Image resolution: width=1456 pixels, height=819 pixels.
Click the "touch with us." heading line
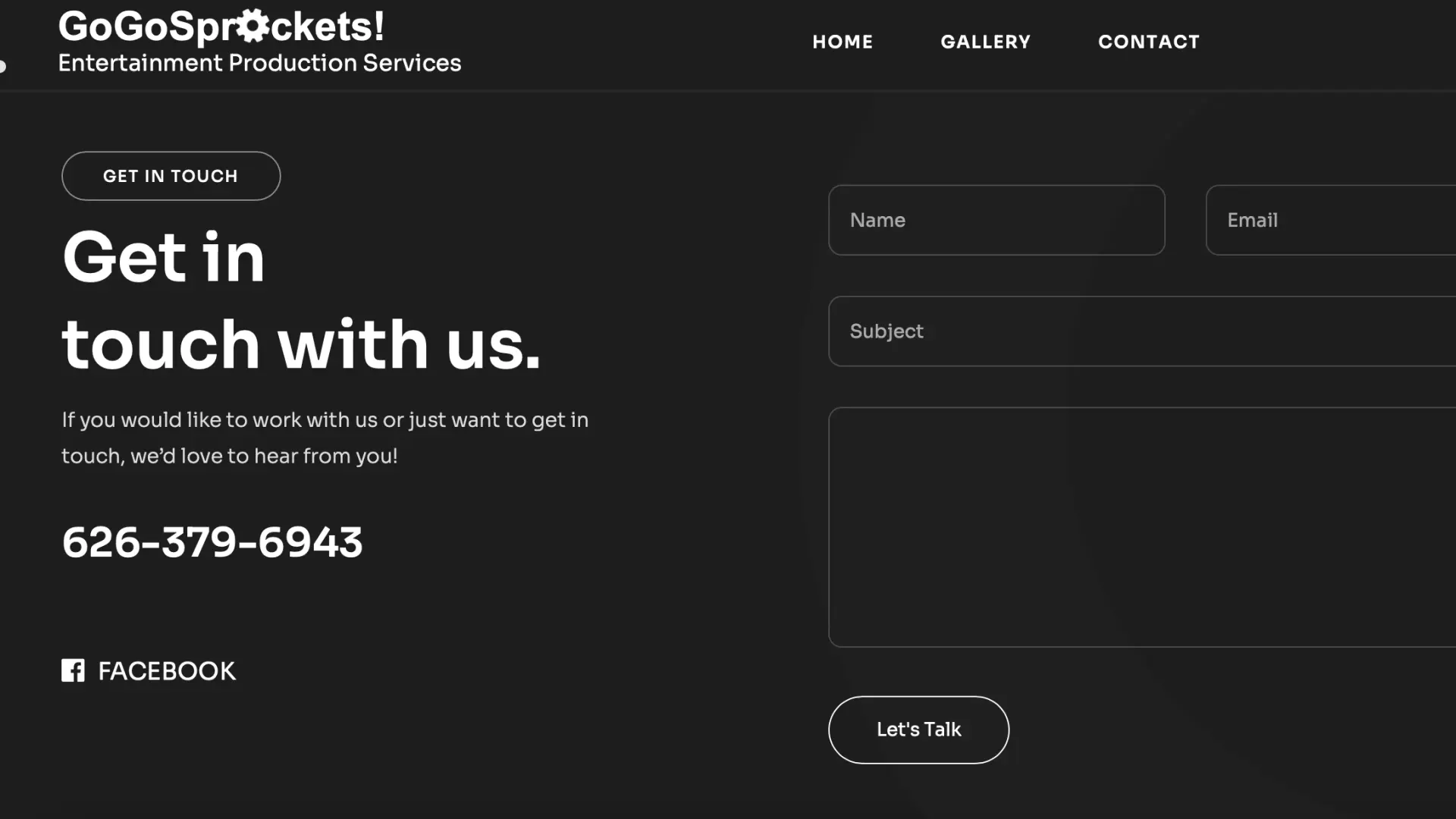(x=300, y=345)
